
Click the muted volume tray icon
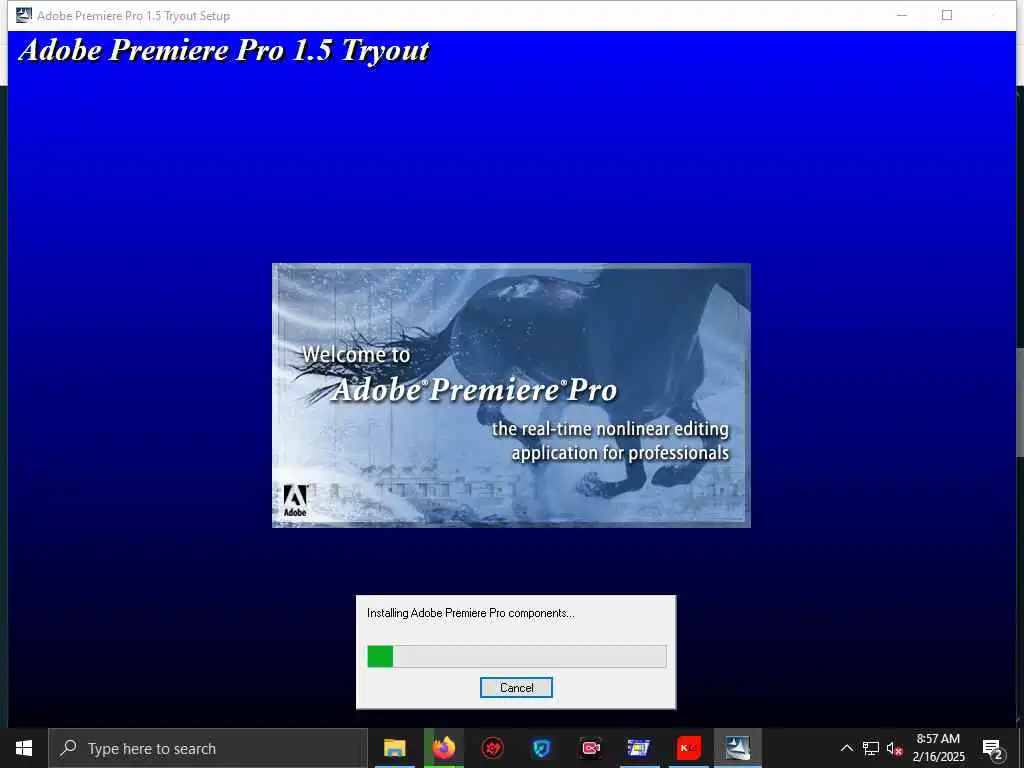(x=894, y=748)
